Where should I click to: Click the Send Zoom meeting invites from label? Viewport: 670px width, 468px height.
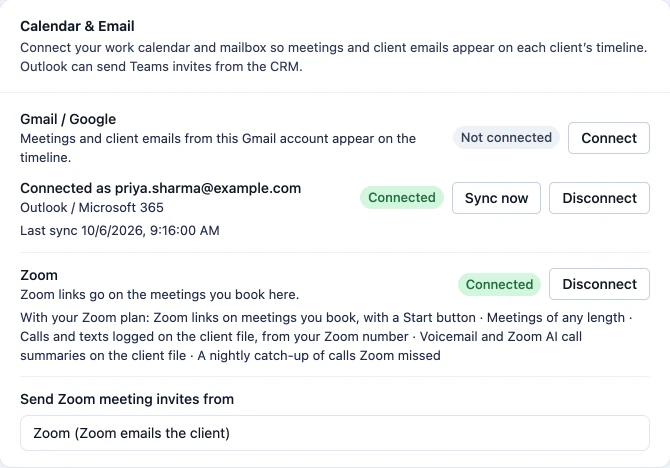pyautogui.click(x=127, y=399)
